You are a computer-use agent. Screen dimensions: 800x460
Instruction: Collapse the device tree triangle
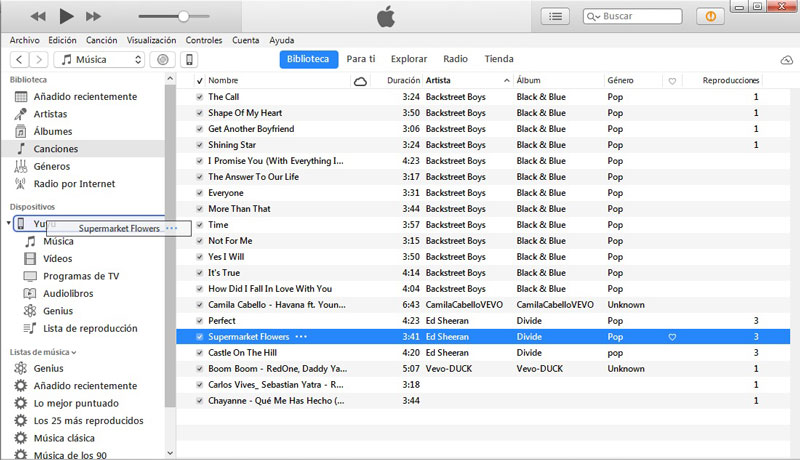8,223
